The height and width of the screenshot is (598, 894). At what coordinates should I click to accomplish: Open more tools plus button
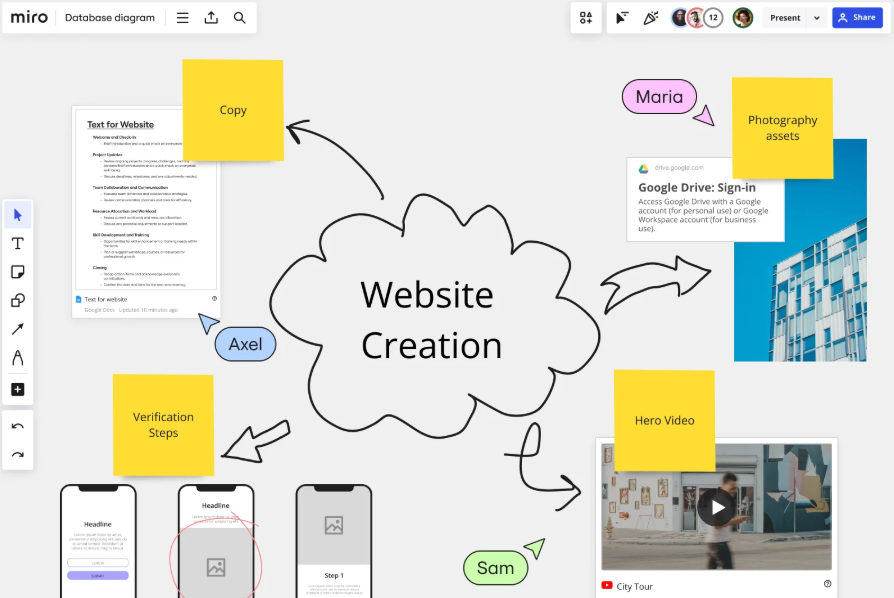(18, 389)
